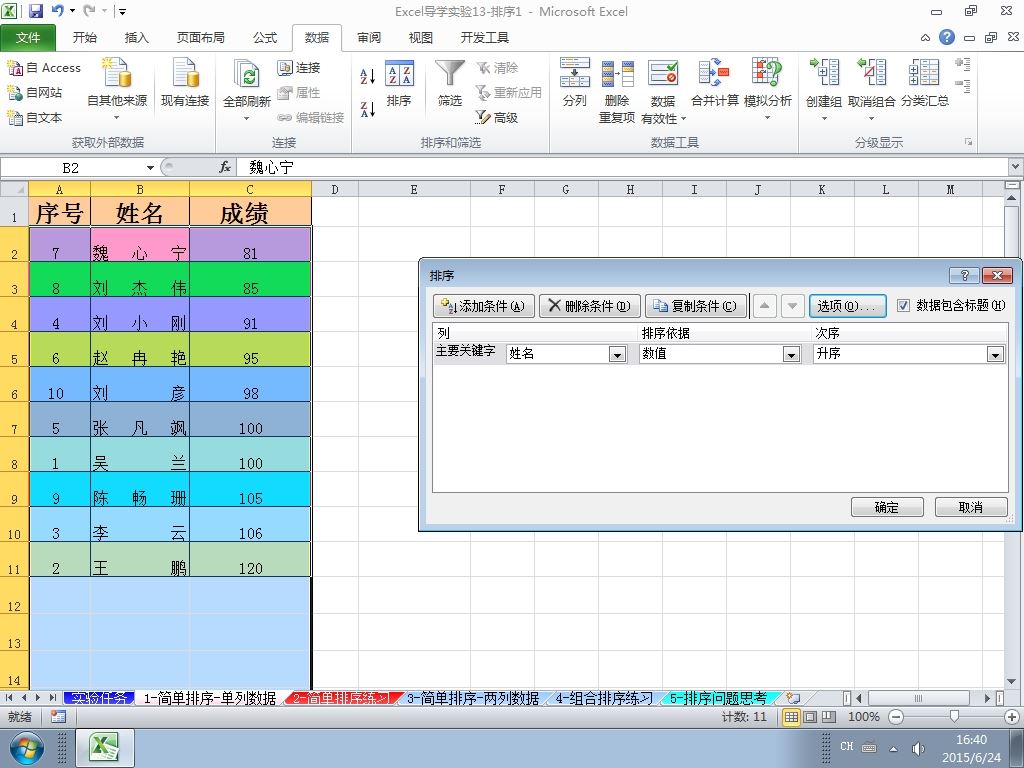Viewport: 1024px width, 768px height.
Task: Click Add Level (添加条件) in Sort dialog
Action: [484, 306]
